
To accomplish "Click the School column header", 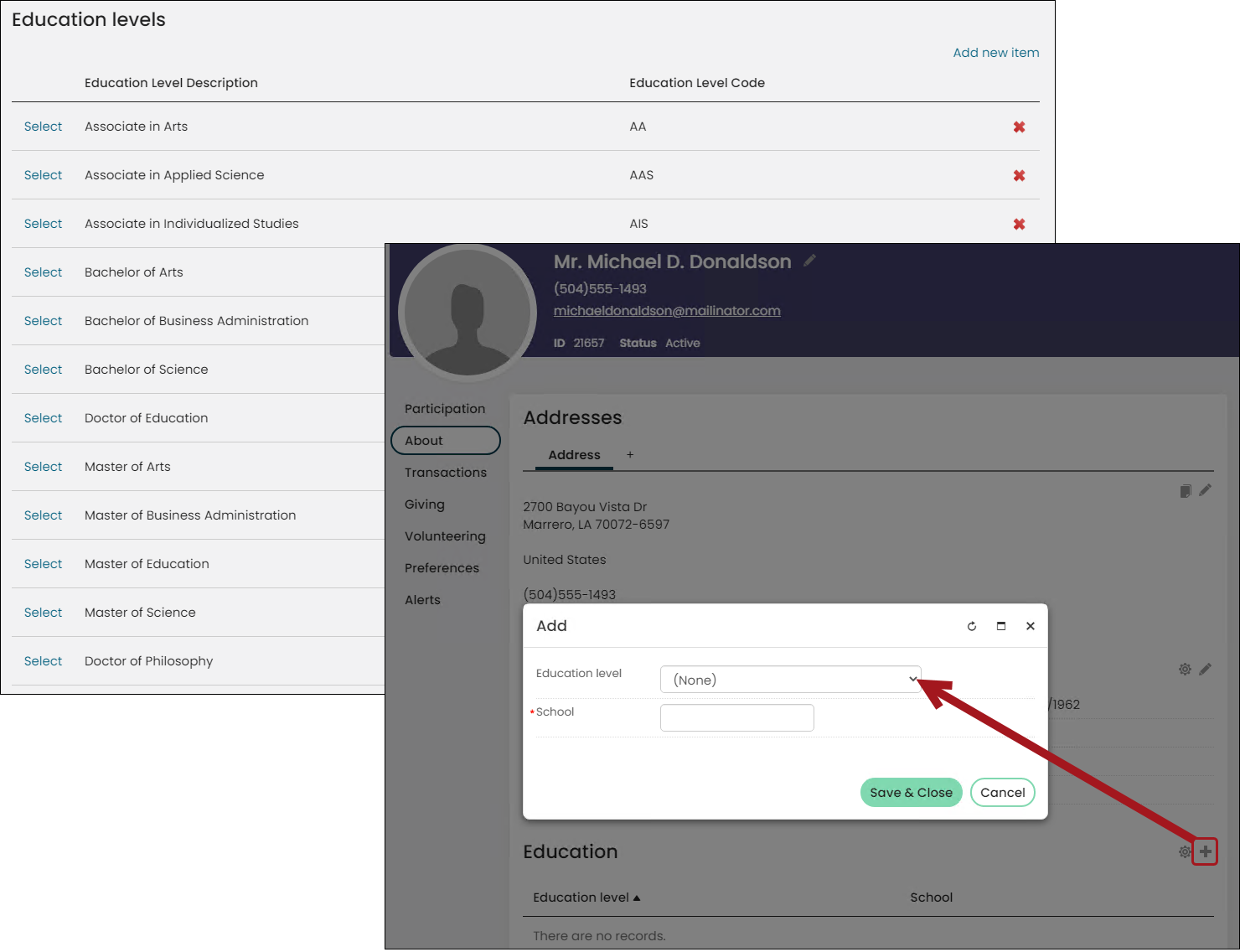I will point(931,898).
